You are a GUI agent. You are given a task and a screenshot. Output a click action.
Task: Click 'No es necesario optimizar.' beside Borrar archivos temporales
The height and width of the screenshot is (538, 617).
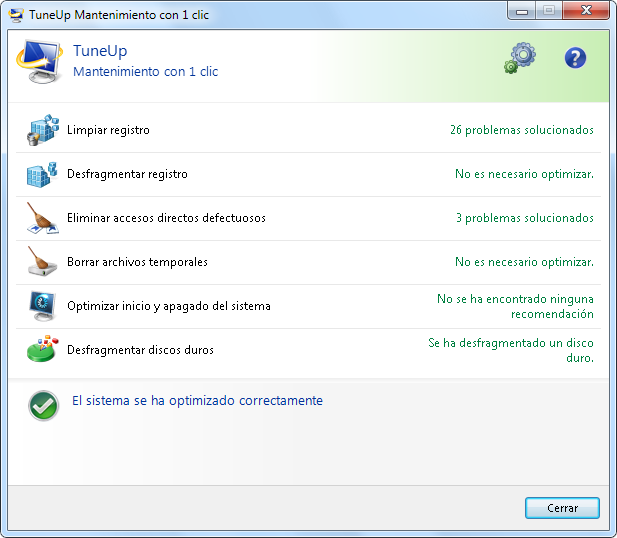524,262
